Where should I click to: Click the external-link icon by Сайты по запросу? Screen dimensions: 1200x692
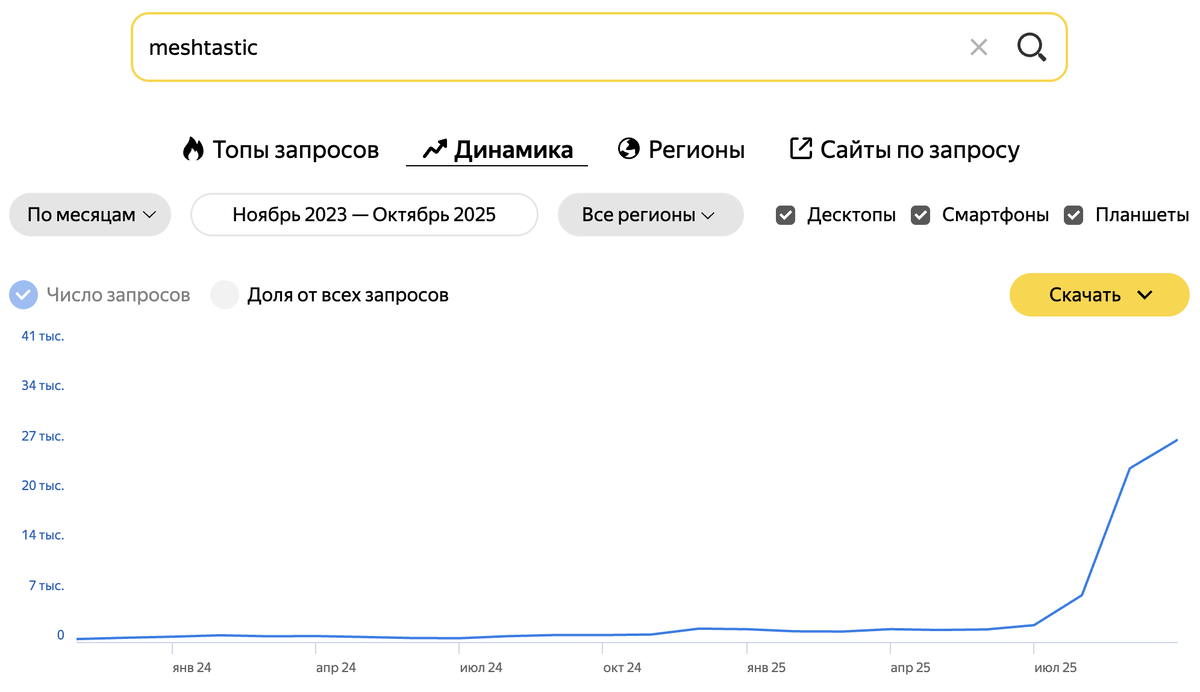tap(799, 147)
